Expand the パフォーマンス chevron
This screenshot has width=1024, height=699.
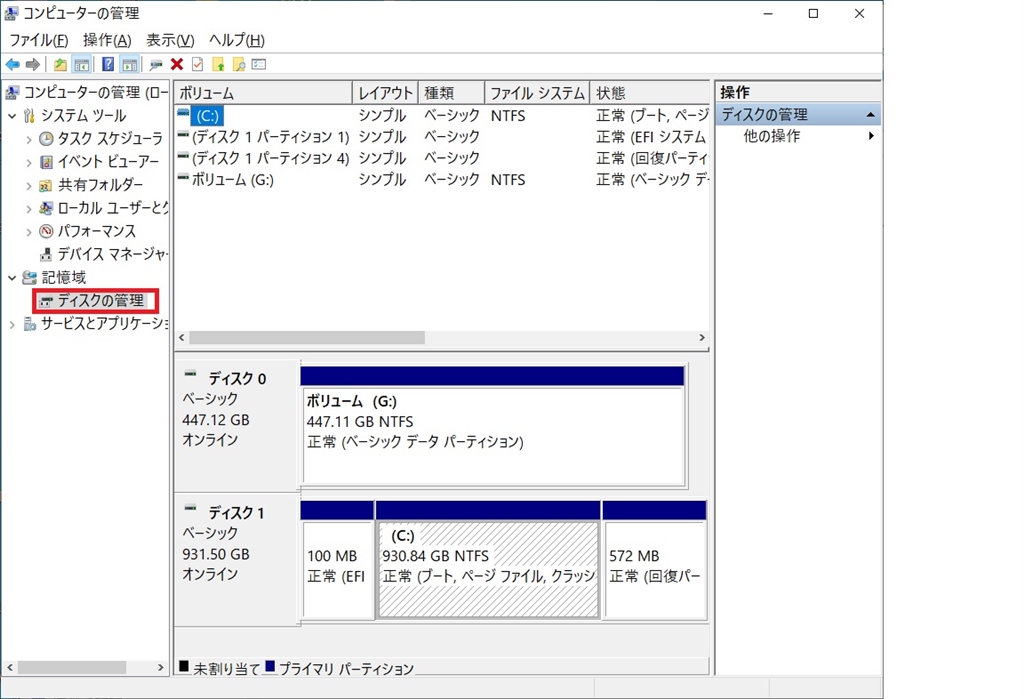click(29, 232)
